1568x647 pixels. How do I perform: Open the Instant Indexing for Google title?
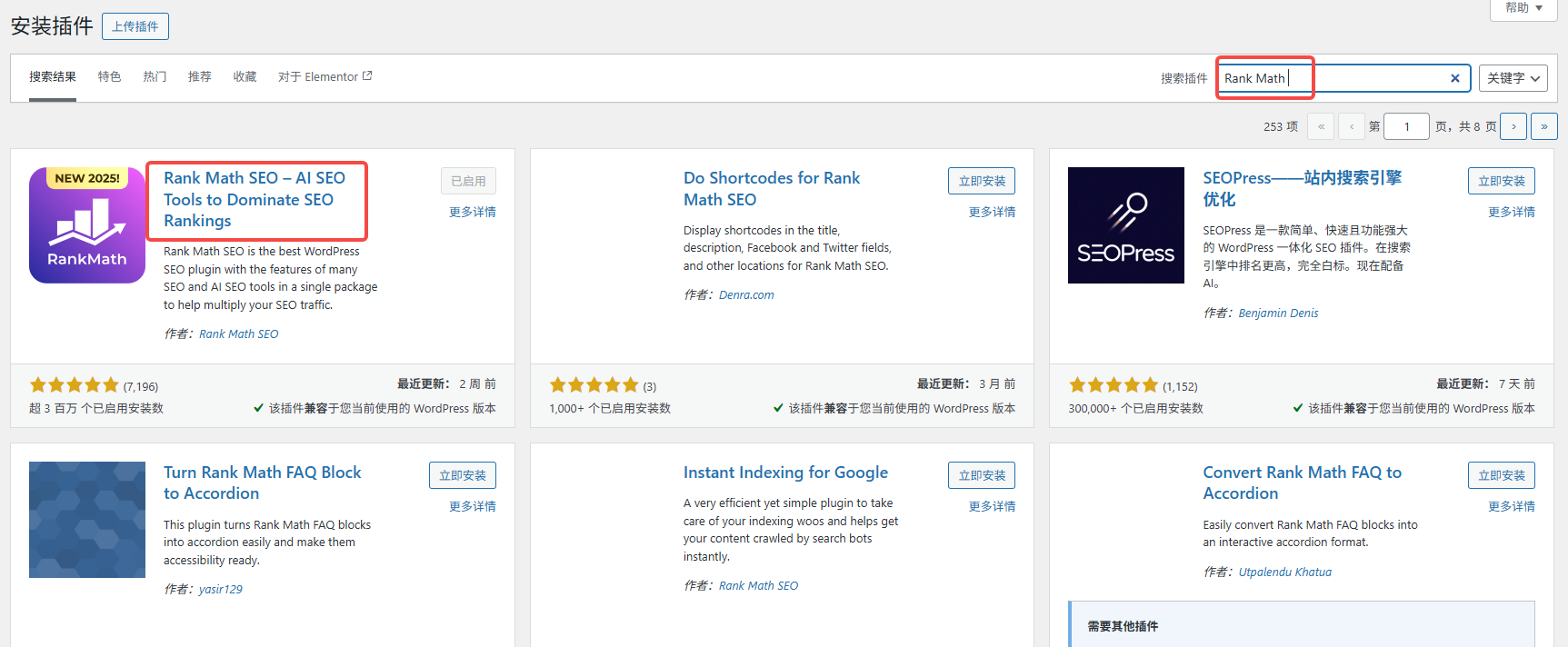(x=785, y=473)
